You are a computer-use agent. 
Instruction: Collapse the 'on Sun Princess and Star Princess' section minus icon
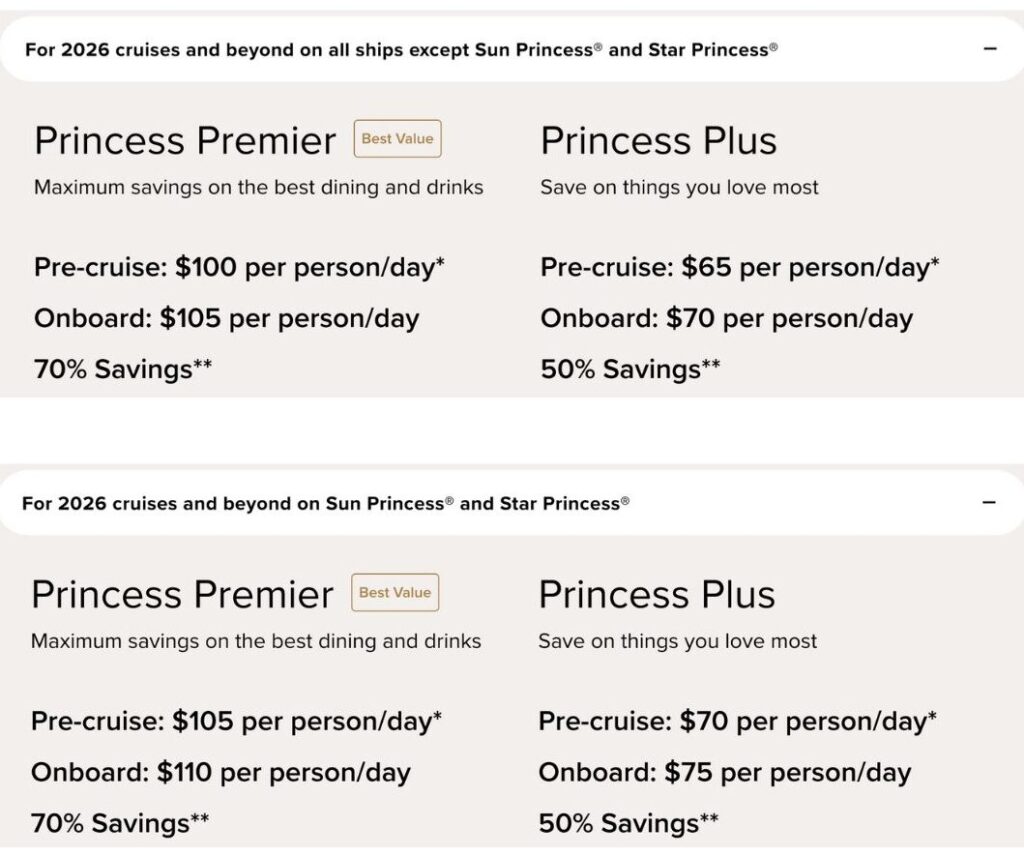[x=990, y=502]
